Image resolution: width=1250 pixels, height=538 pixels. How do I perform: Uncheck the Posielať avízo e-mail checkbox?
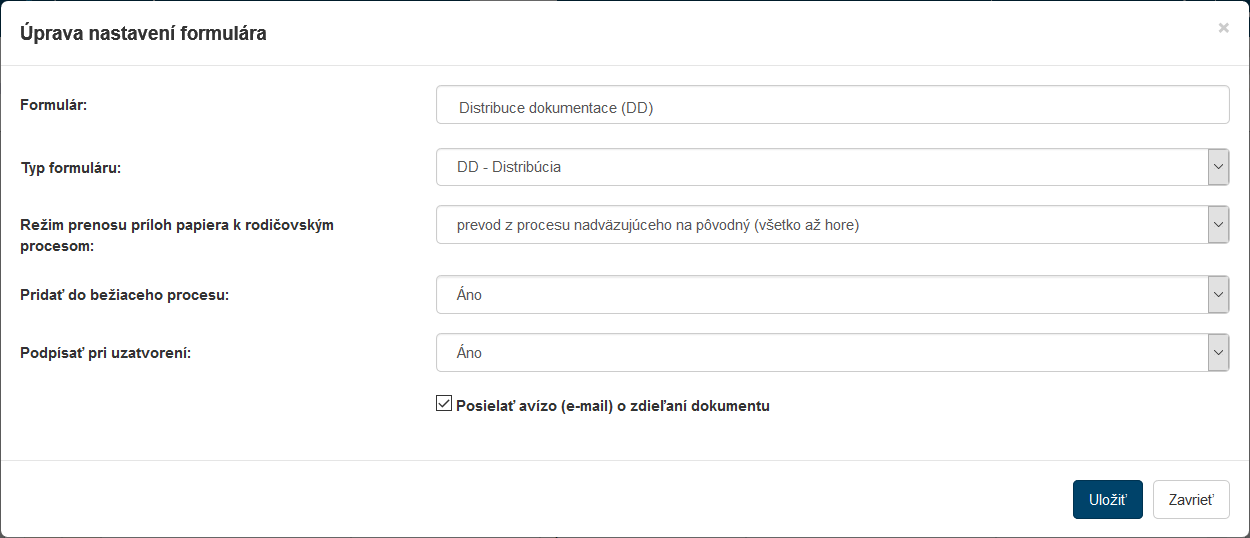pos(444,404)
